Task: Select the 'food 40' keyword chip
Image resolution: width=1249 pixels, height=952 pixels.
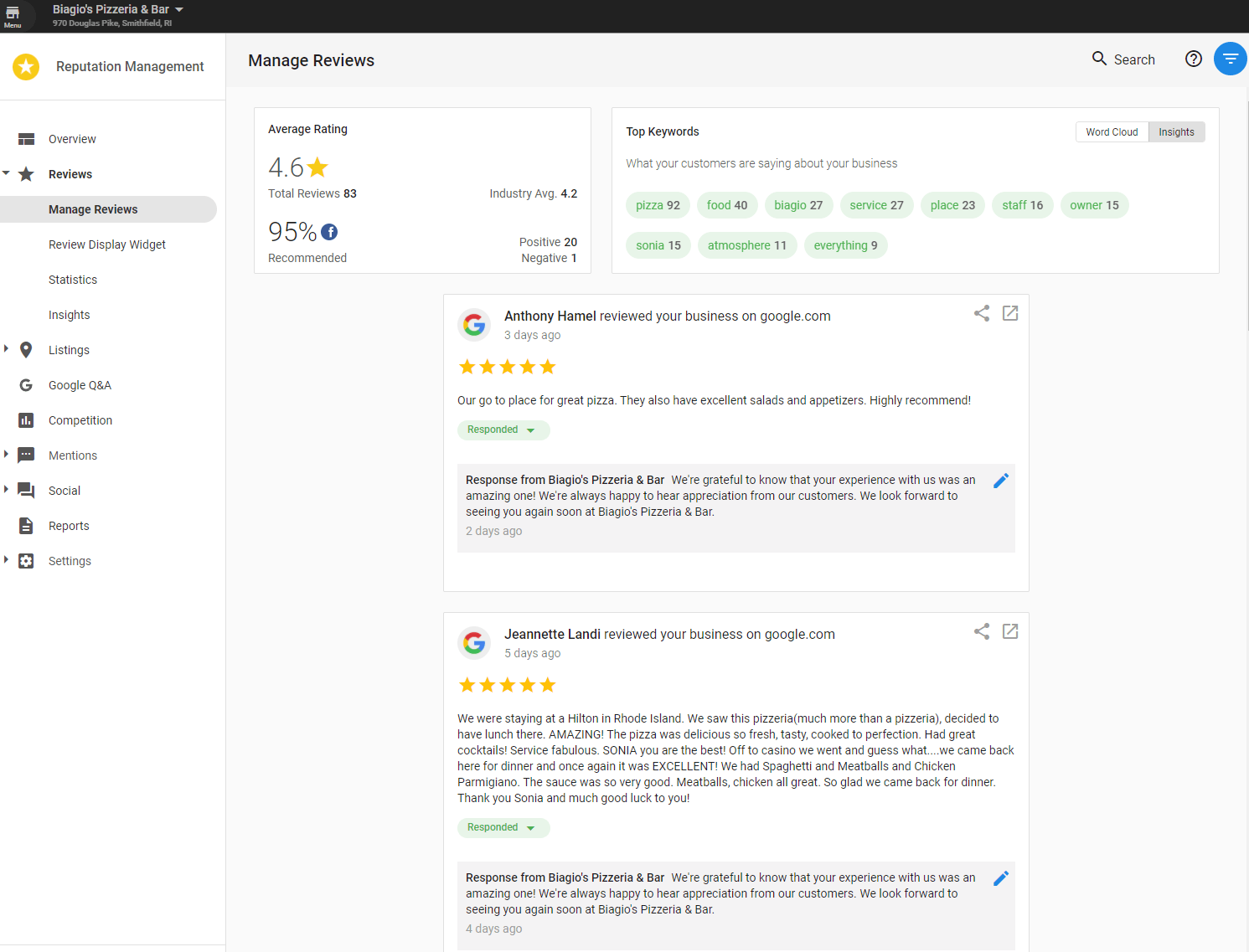Action: [x=727, y=205]
